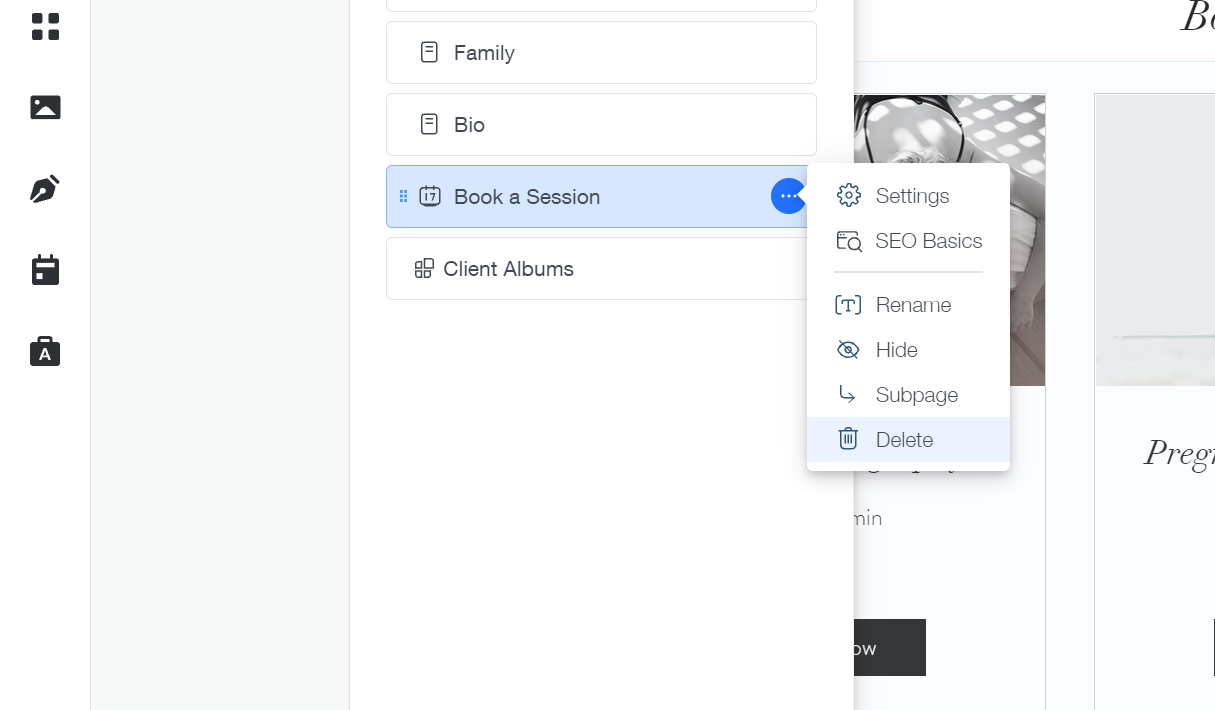Make page a Subpage via menu
1215x710 pixels.
(916, 395)
